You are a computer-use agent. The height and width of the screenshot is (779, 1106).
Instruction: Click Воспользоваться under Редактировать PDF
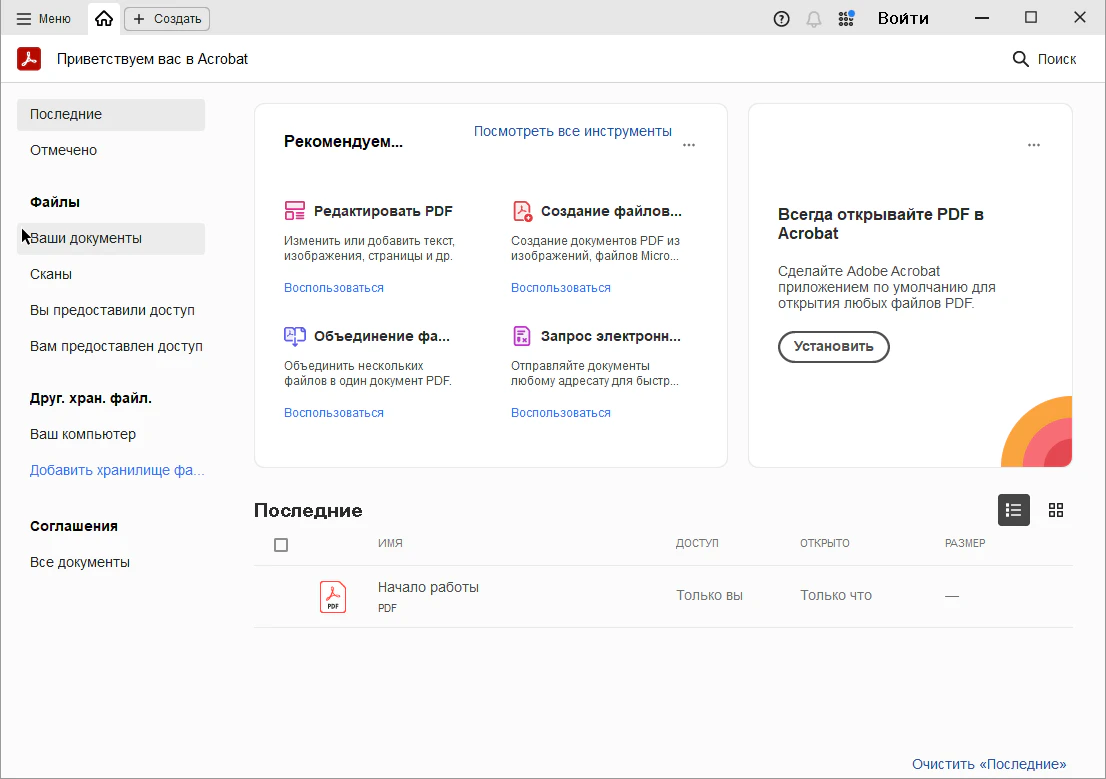click(334, 288)
